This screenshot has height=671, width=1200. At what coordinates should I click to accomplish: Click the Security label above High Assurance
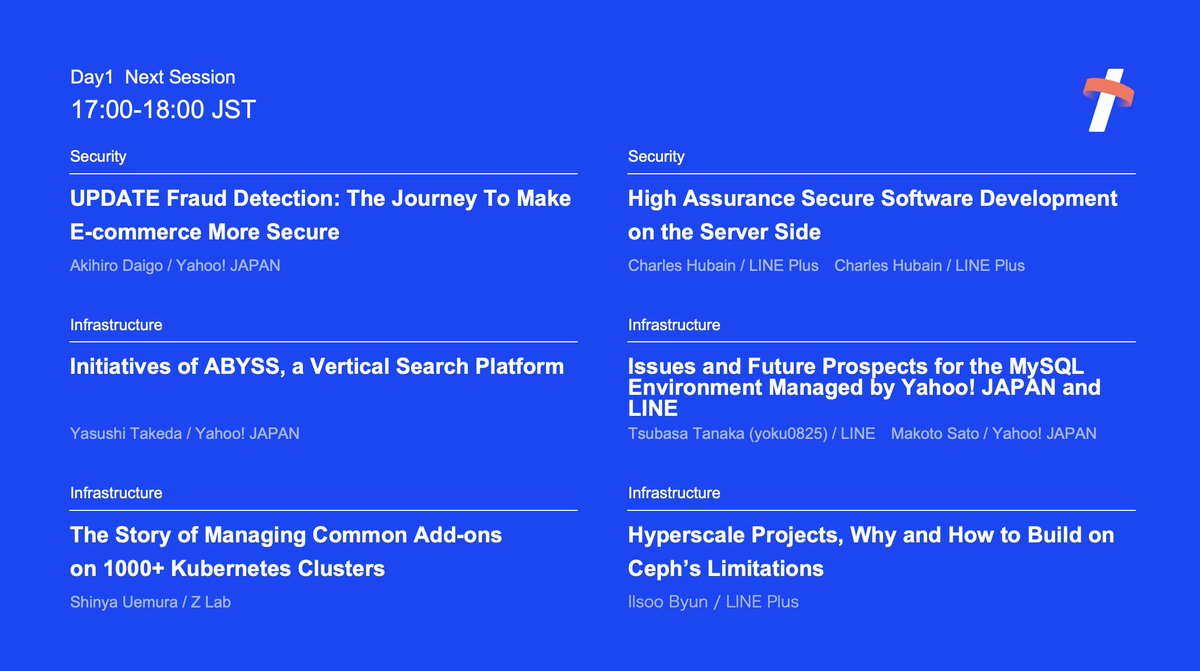tap(656, 156)
